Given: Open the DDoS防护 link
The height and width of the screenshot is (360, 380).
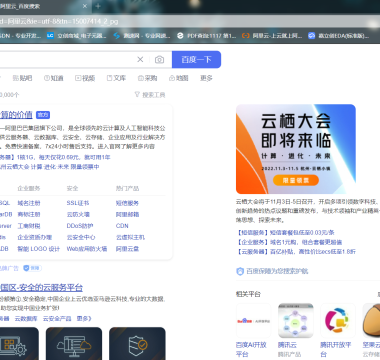Looking at the screenshot, I should [x=80, y=226].
